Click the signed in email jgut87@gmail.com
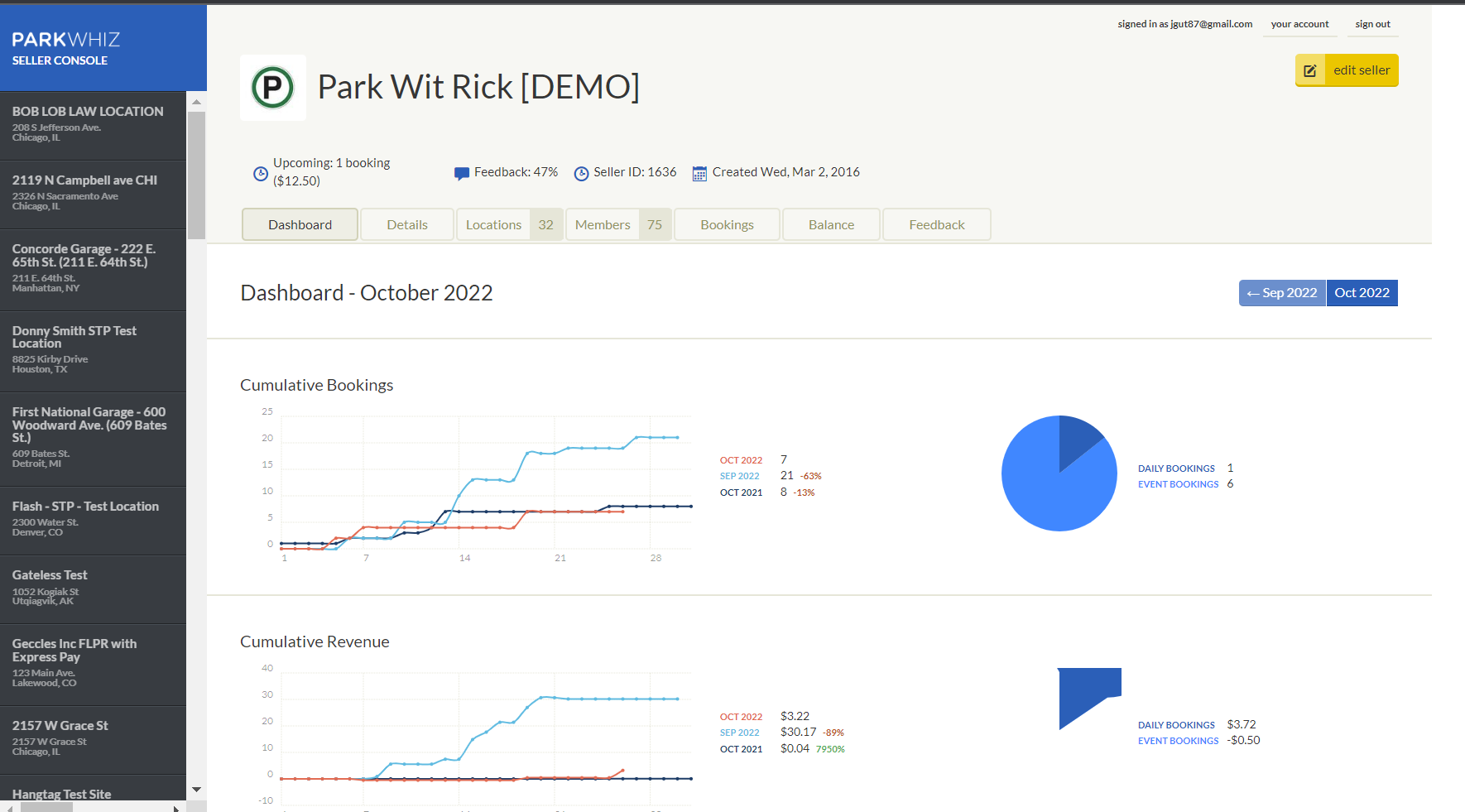 [1211, 24]
